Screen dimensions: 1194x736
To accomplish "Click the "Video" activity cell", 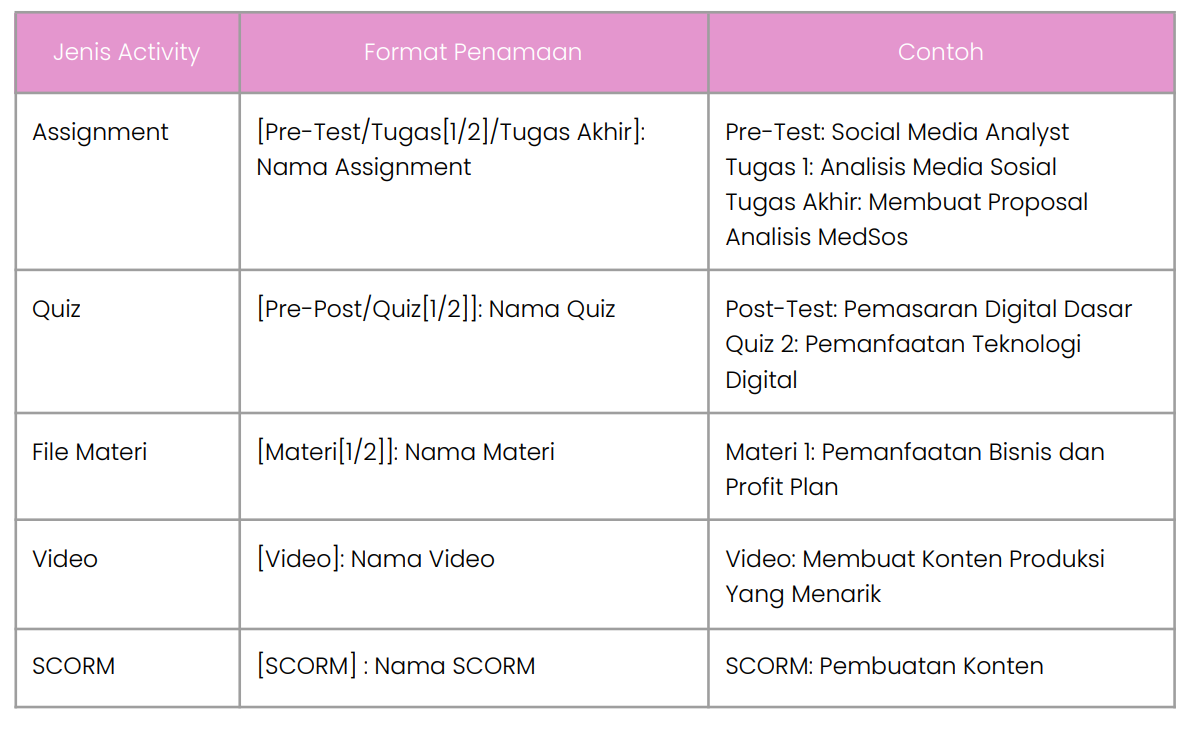I will (65, 559).
